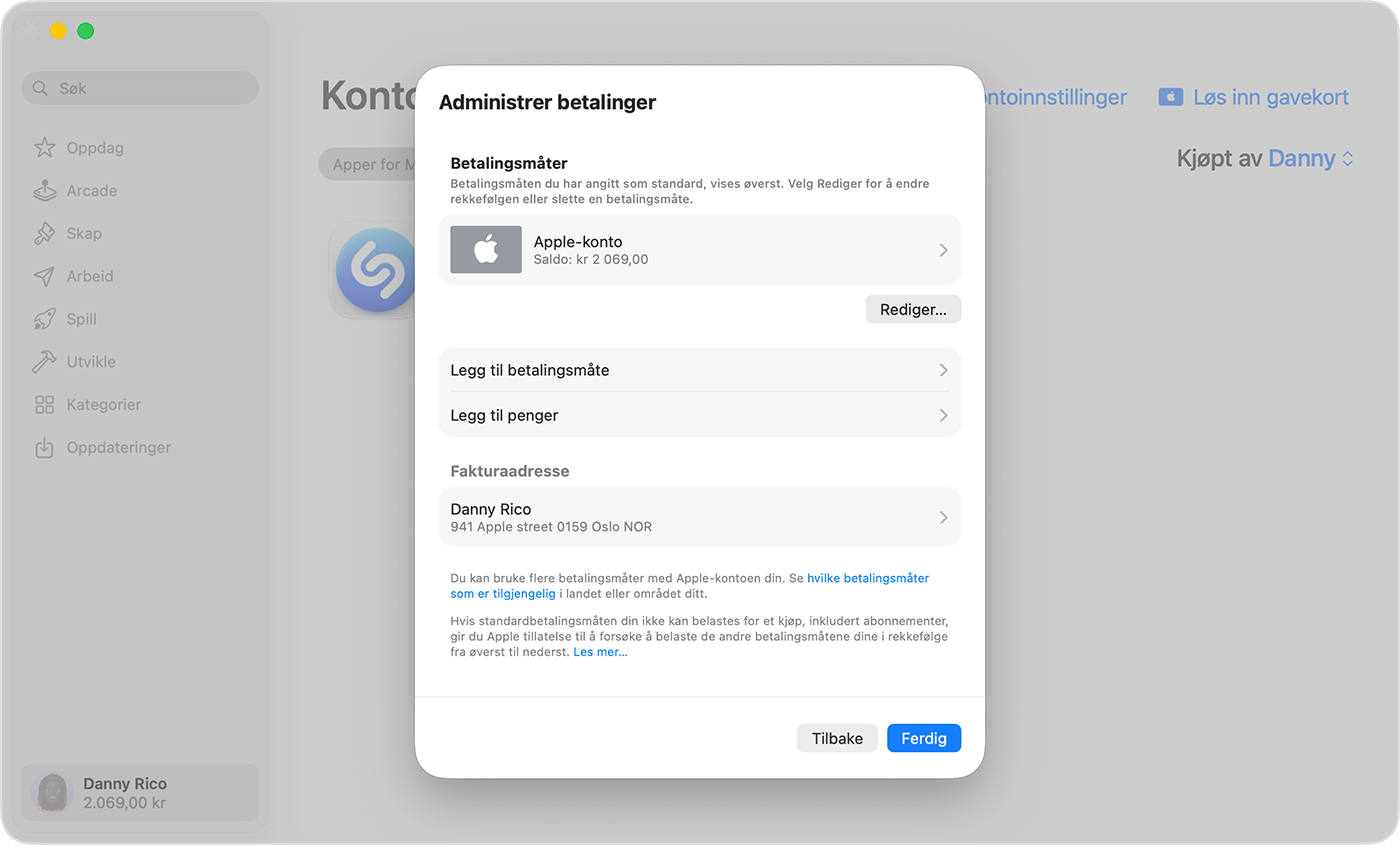Click the Ferdig button

click(x=923, y=738)
